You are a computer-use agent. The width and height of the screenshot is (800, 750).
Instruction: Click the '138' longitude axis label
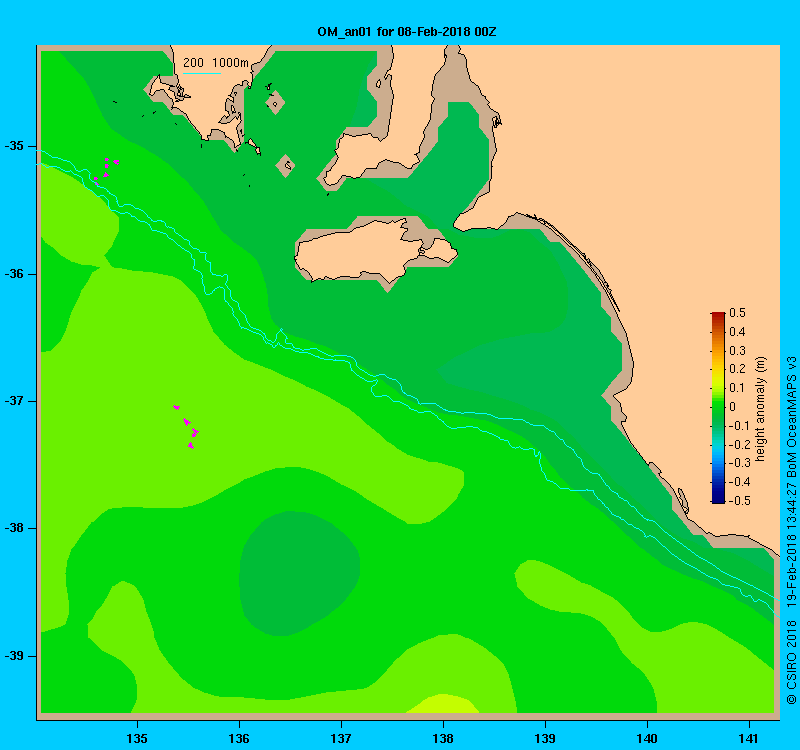coord(443,739)
